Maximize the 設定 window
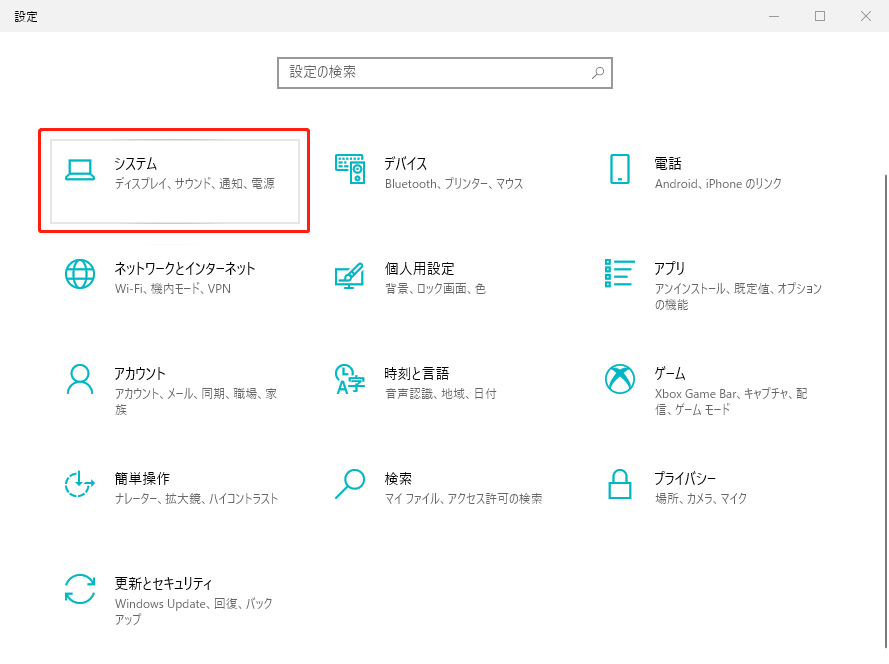889x664 pixels. [820, 16]
